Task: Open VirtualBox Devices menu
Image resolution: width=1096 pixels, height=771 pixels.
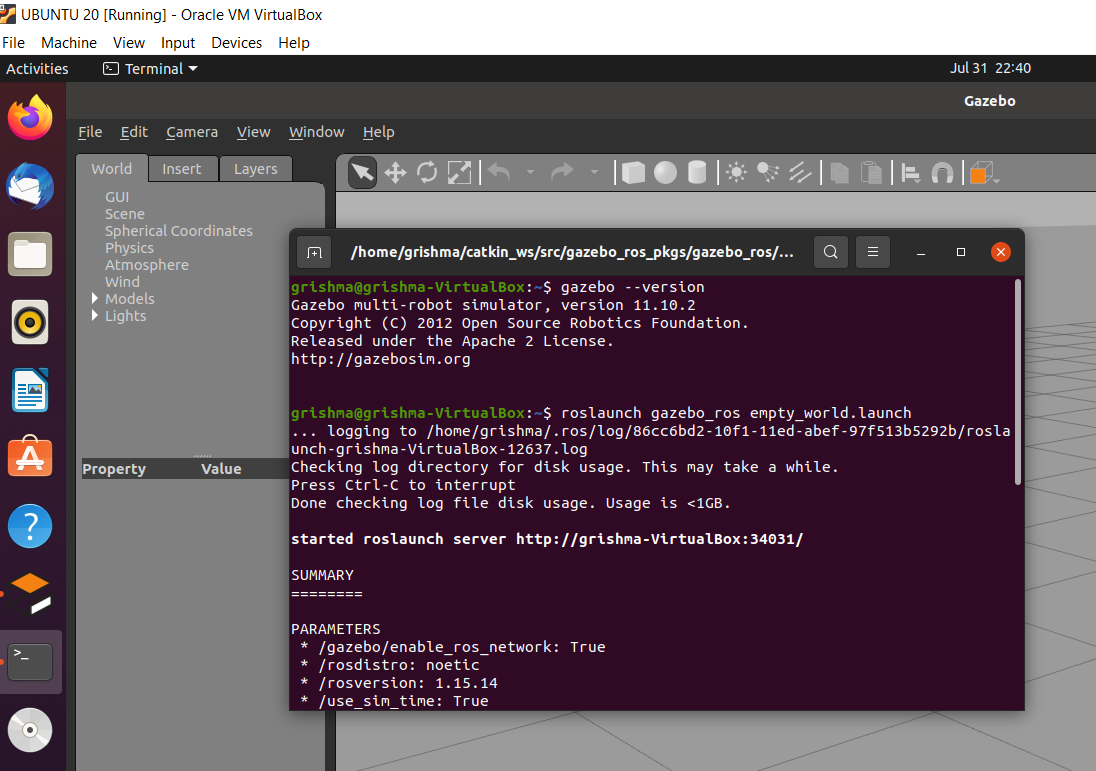Action: [236, 43]
